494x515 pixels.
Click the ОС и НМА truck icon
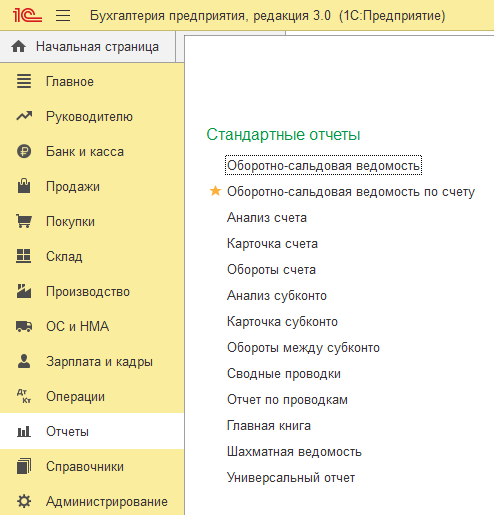24,326
